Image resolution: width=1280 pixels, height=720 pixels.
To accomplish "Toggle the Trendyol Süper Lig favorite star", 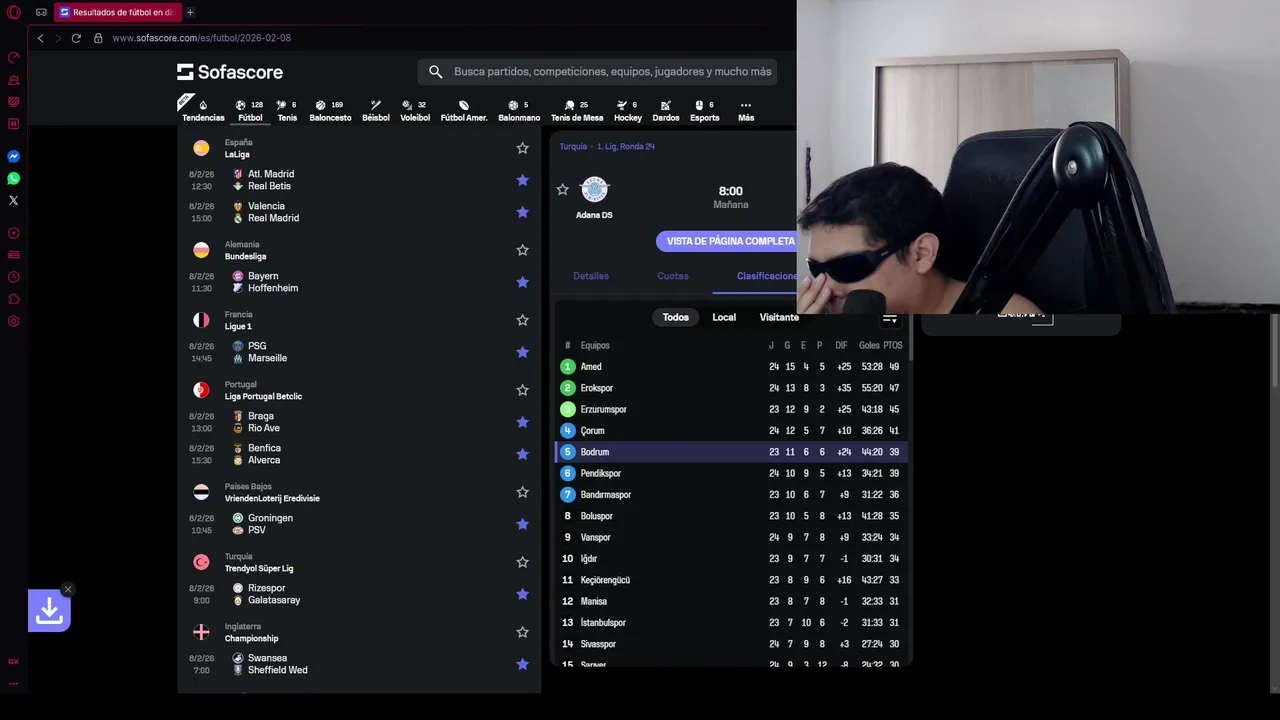I will (522, 562).
